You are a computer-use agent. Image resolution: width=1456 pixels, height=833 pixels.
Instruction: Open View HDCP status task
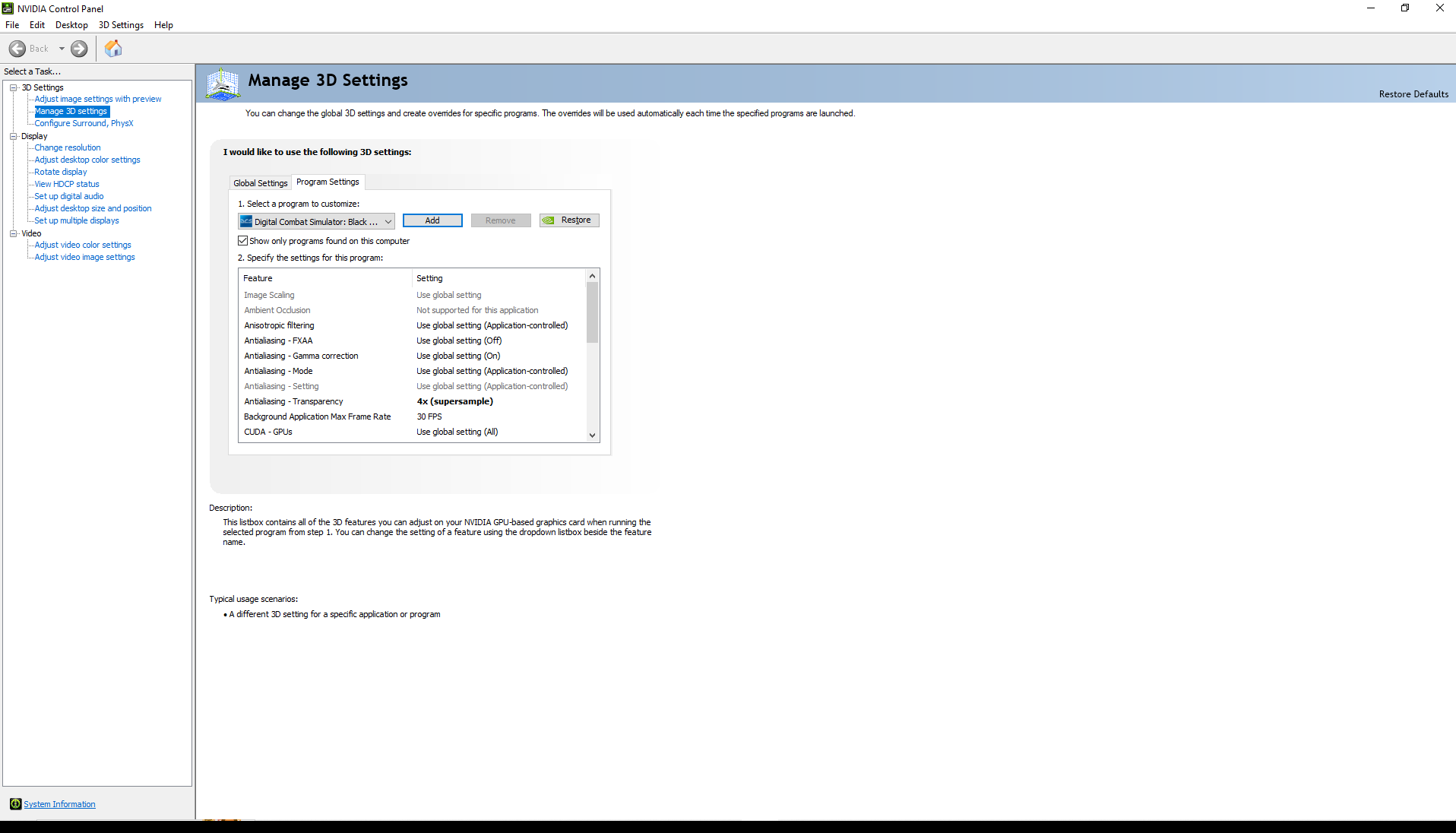click(67, 184)
